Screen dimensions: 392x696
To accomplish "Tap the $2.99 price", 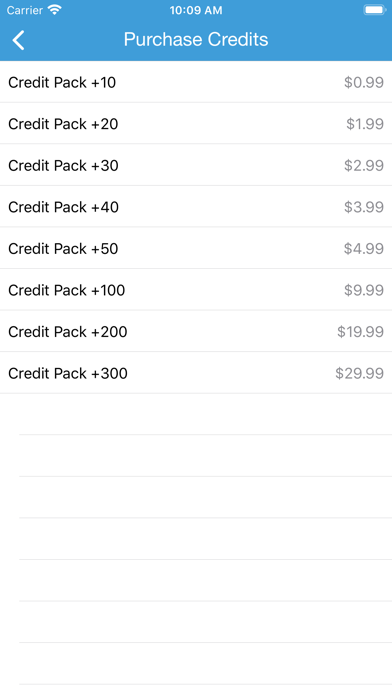I will pos(364,166).
